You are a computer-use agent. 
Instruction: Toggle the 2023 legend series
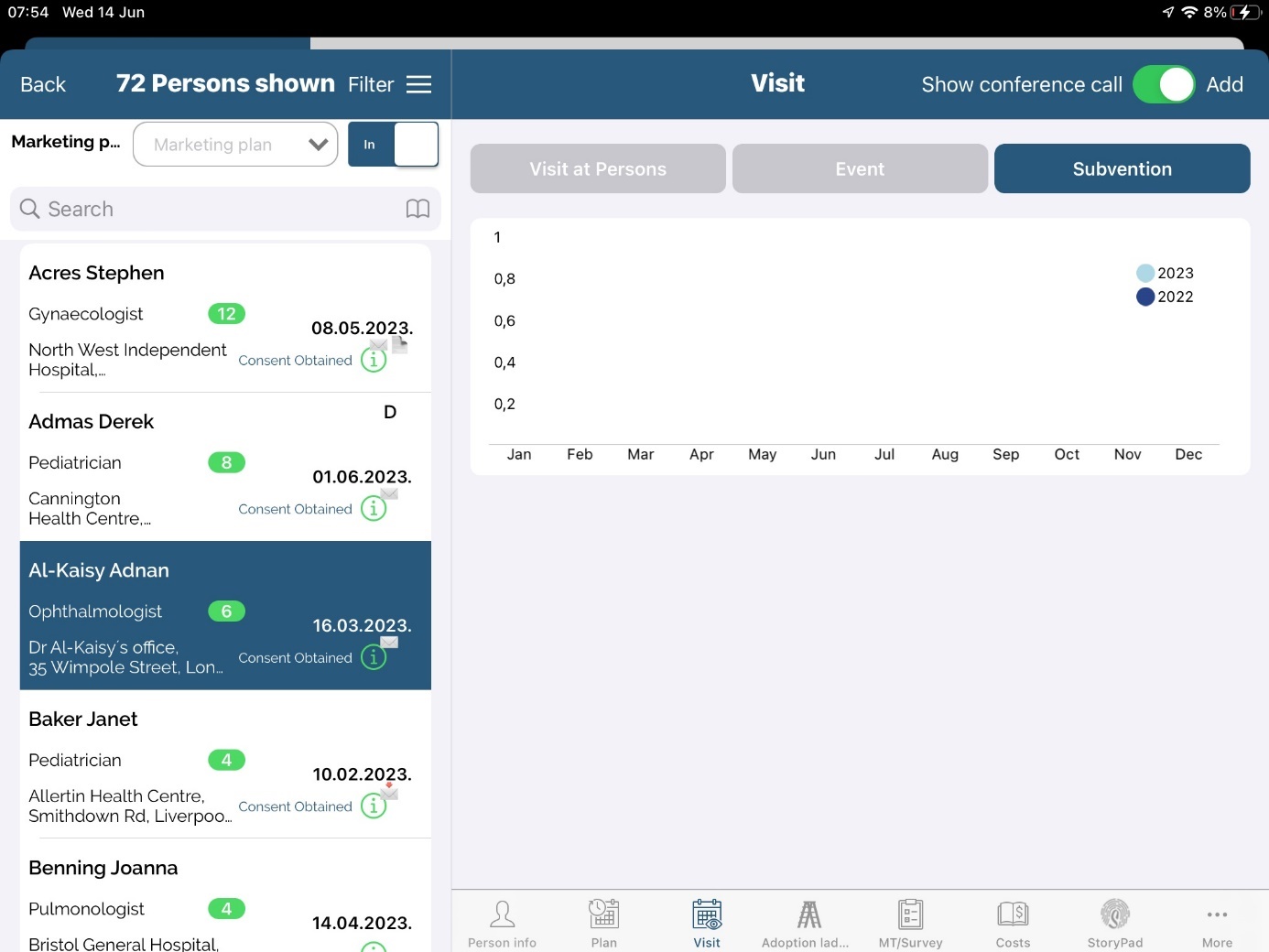(1165, 273)
